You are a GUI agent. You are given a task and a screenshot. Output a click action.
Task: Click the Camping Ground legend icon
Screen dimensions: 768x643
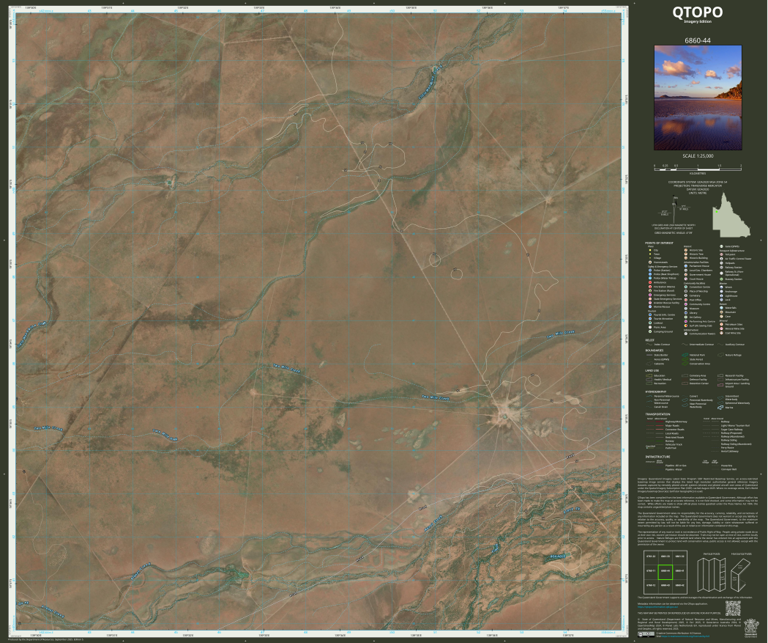click(x=650, y=332)
